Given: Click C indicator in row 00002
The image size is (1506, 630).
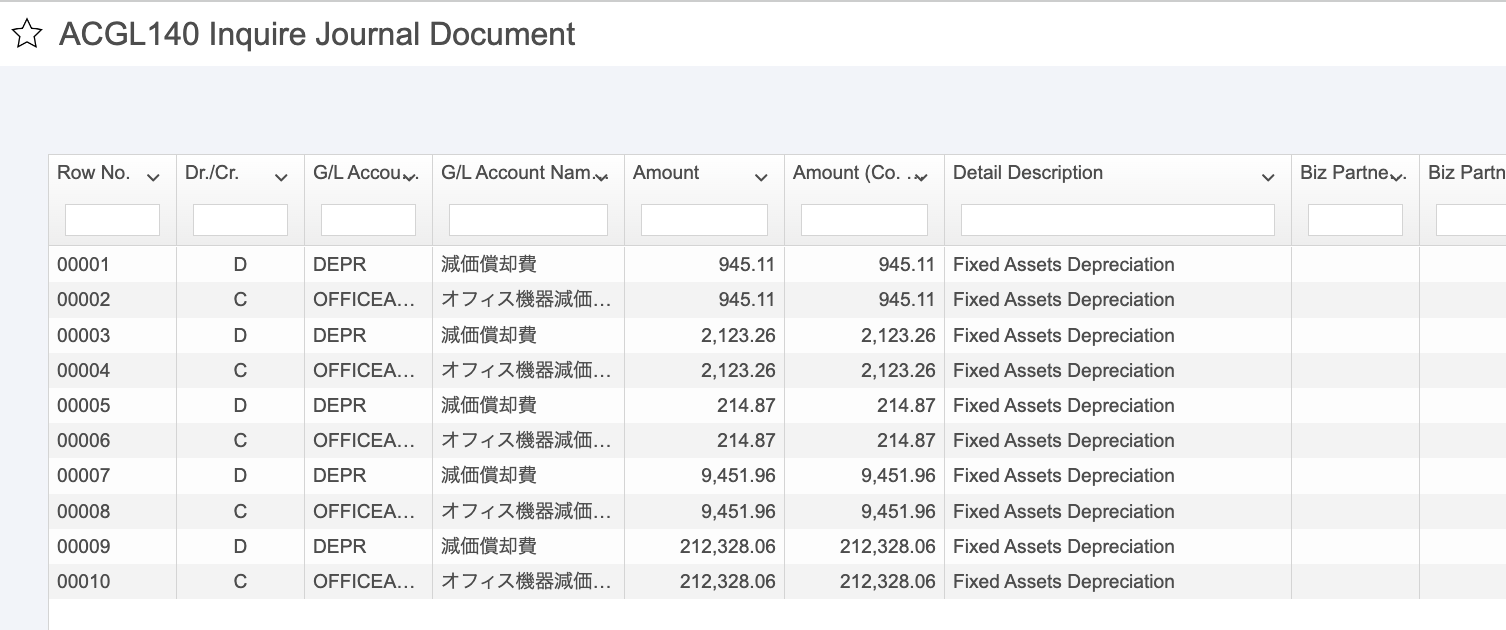Looking at the screenshot, I should 240,300.
